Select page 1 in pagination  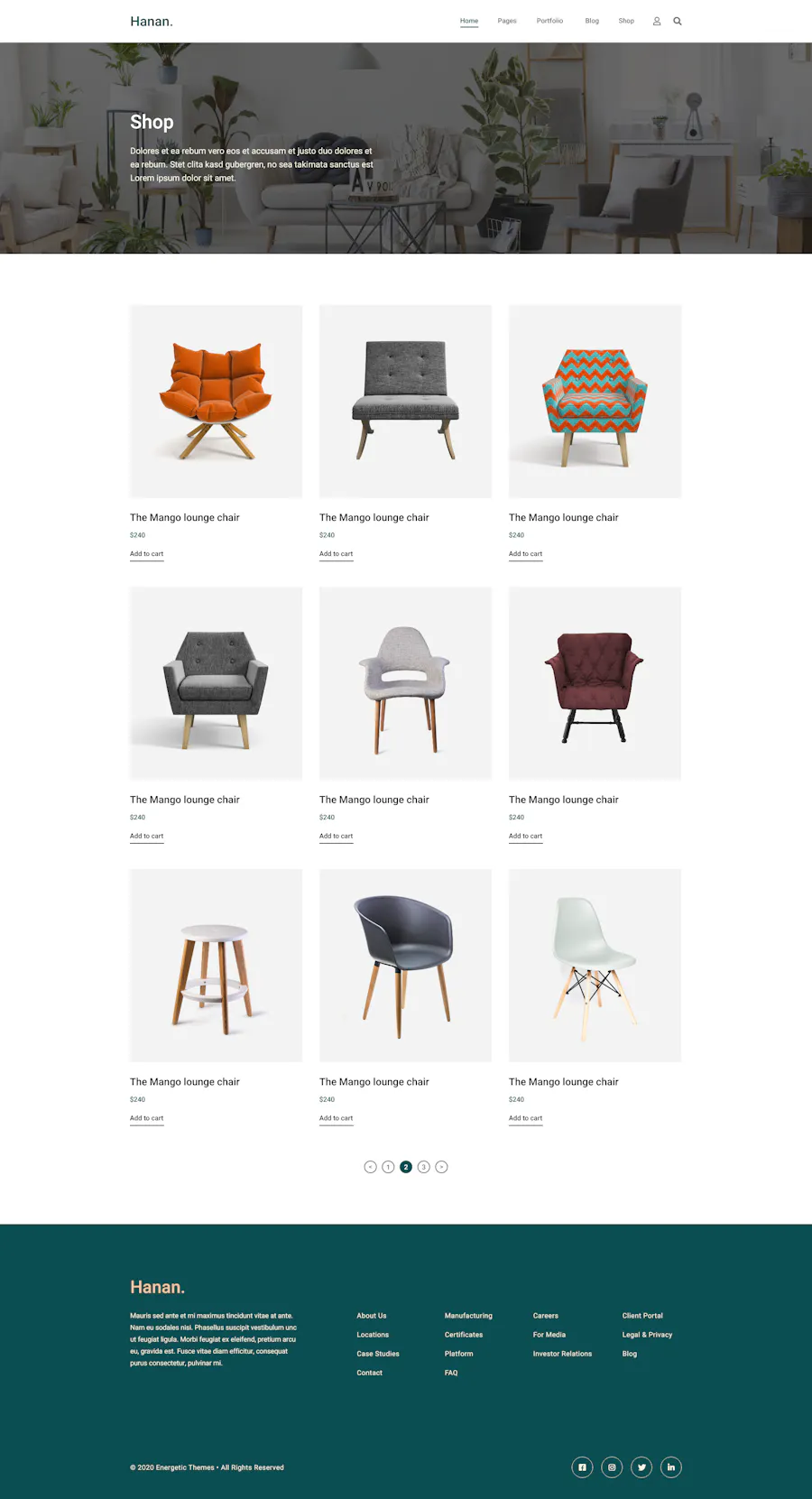tap(388, 1167)
